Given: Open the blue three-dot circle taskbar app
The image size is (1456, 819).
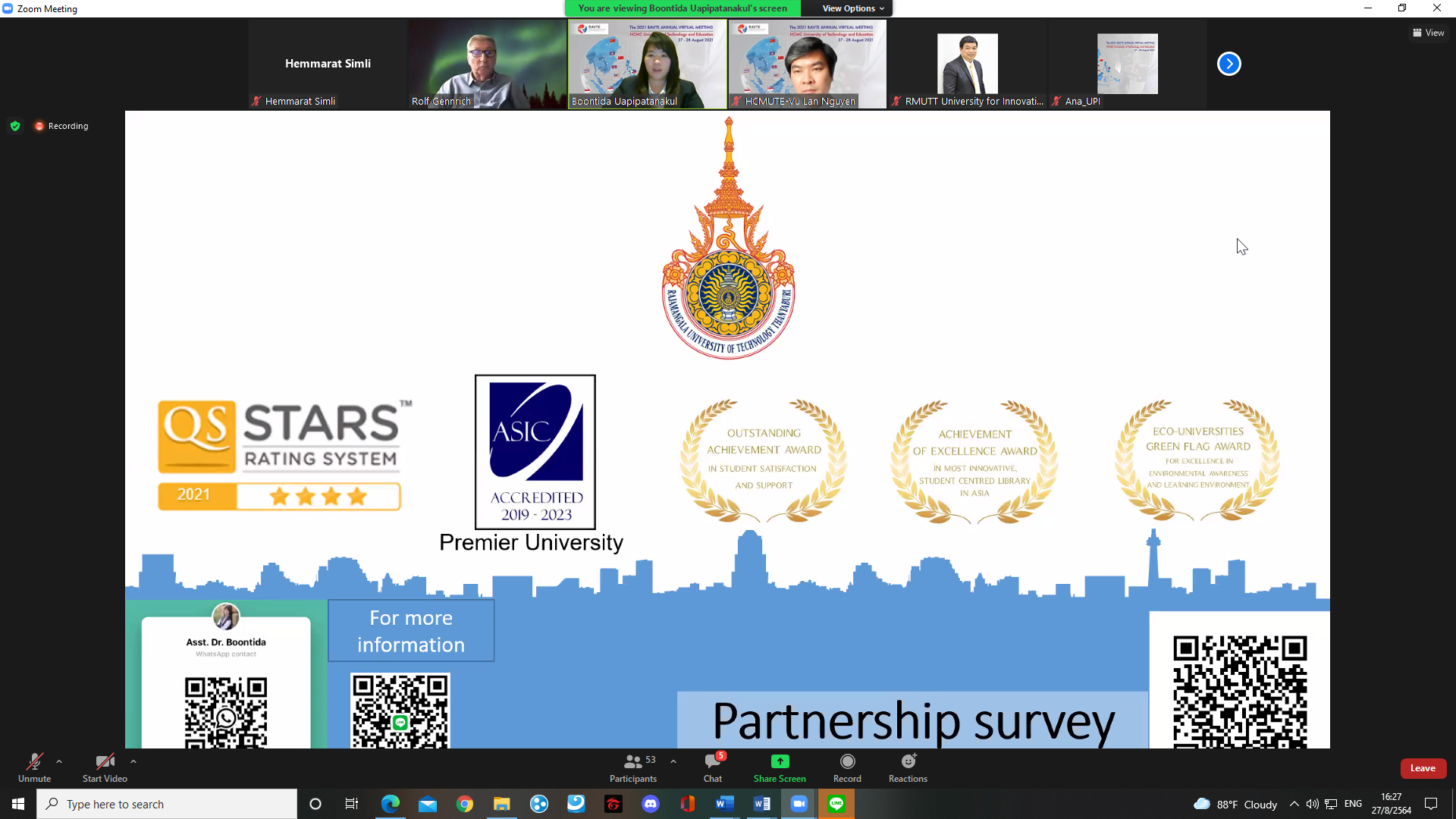Looking at the screenshot, I should pos(539,804).
